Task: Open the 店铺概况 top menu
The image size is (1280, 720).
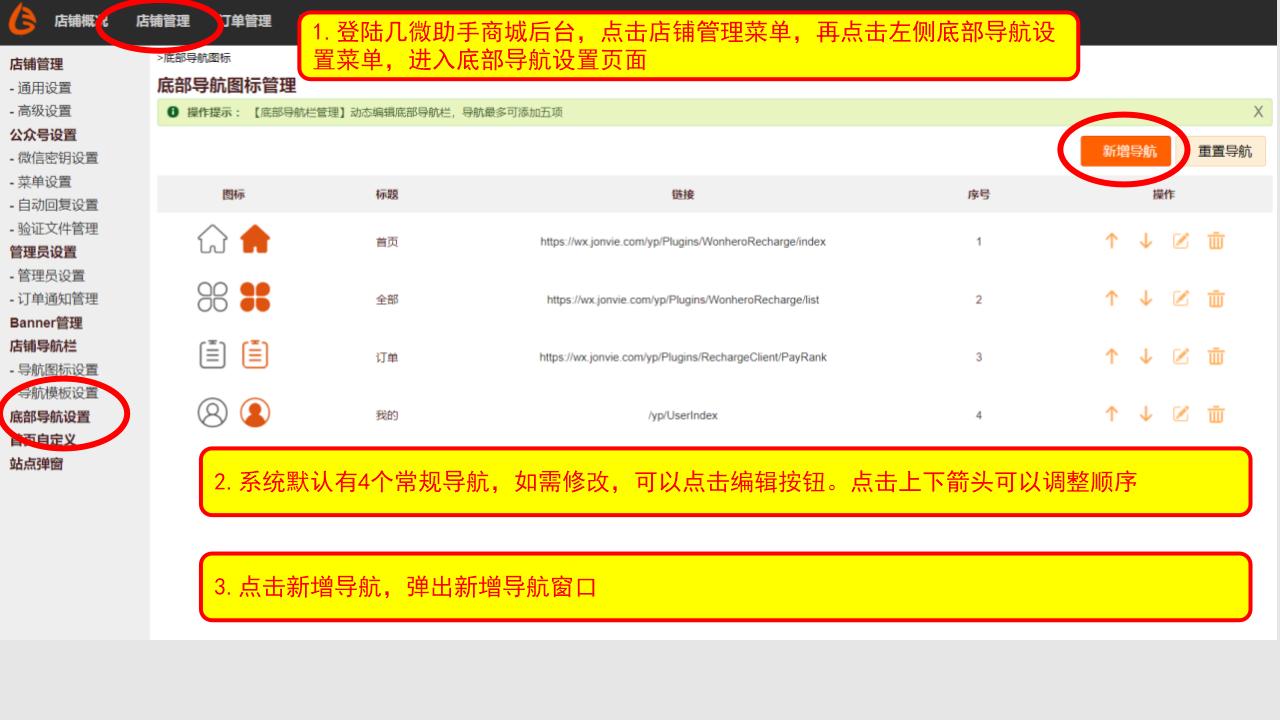Action: (x=81, y=21)
